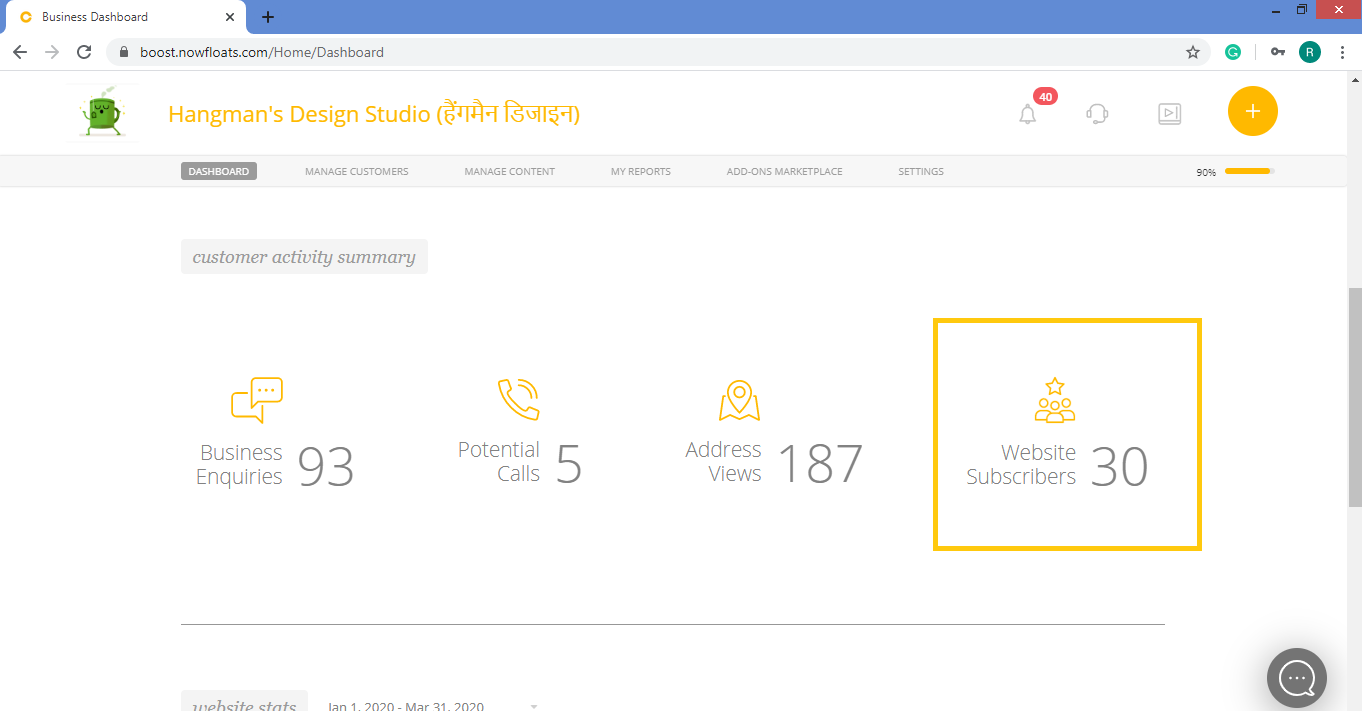Click the Website Subscribers people icon
Image resolution: width=1362 pixels, height=711 pixels.
(1055, 400)
